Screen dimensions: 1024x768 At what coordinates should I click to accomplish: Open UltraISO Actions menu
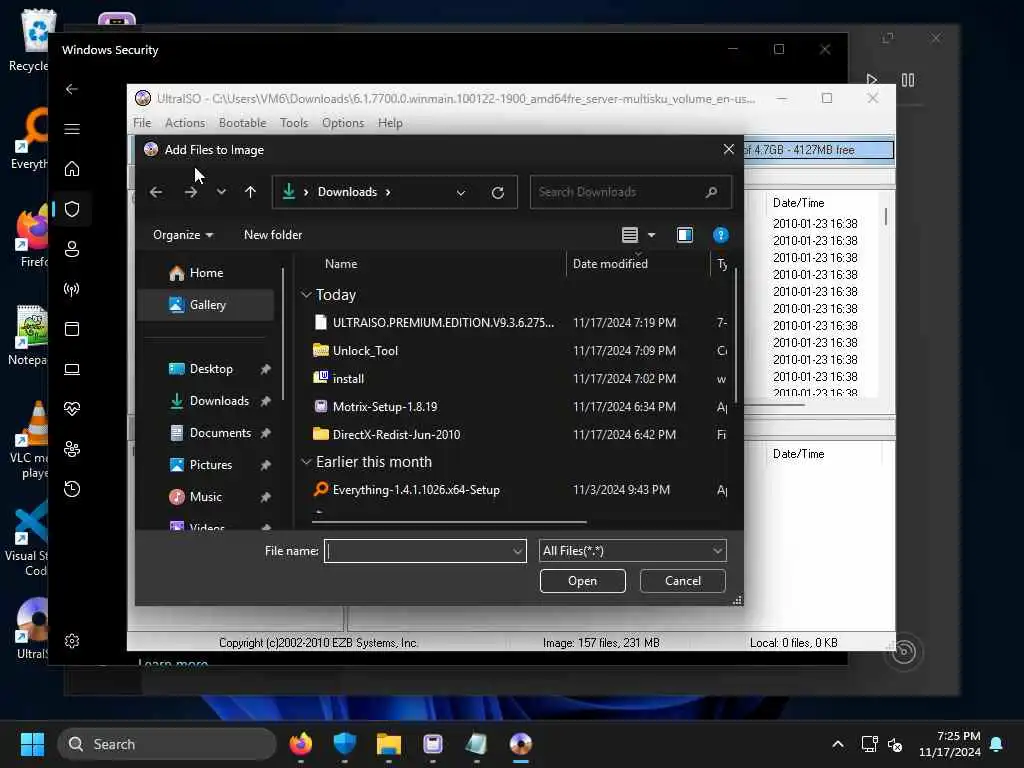point(185,123)
